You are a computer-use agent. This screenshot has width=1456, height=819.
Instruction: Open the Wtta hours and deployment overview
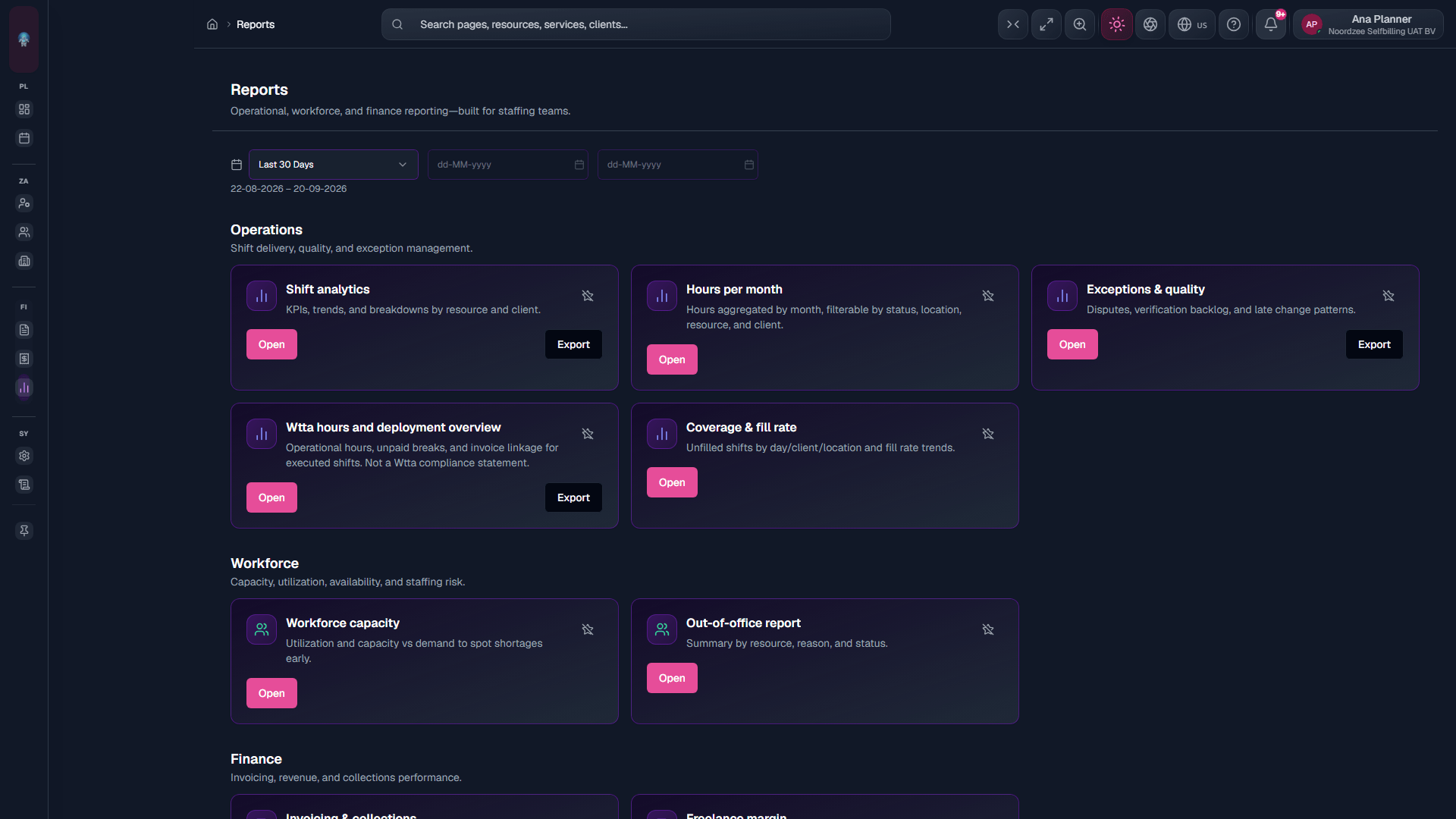coord(271,497)
